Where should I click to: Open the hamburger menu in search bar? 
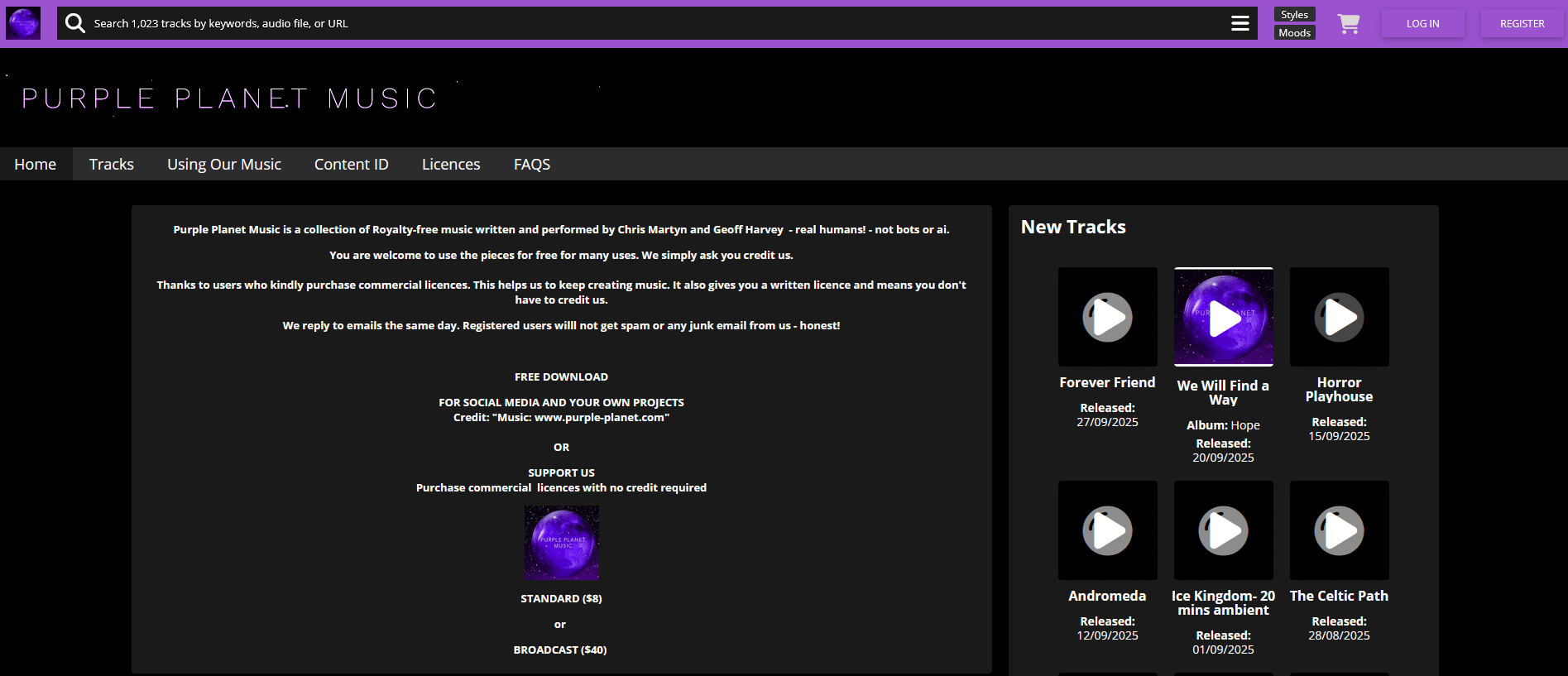[1240, 23]
